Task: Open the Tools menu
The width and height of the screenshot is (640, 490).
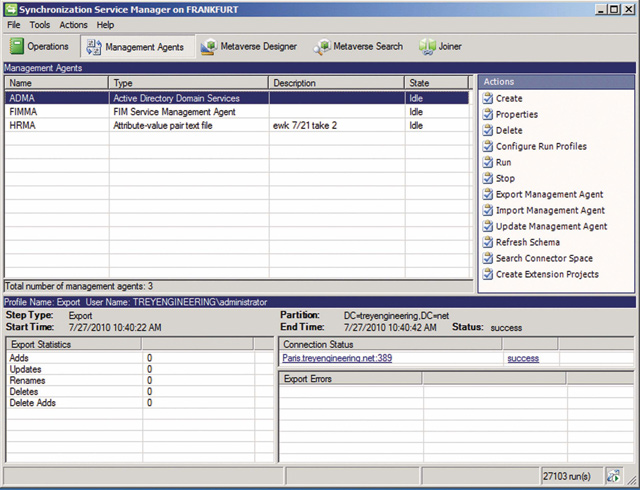Action: (40, 24)
